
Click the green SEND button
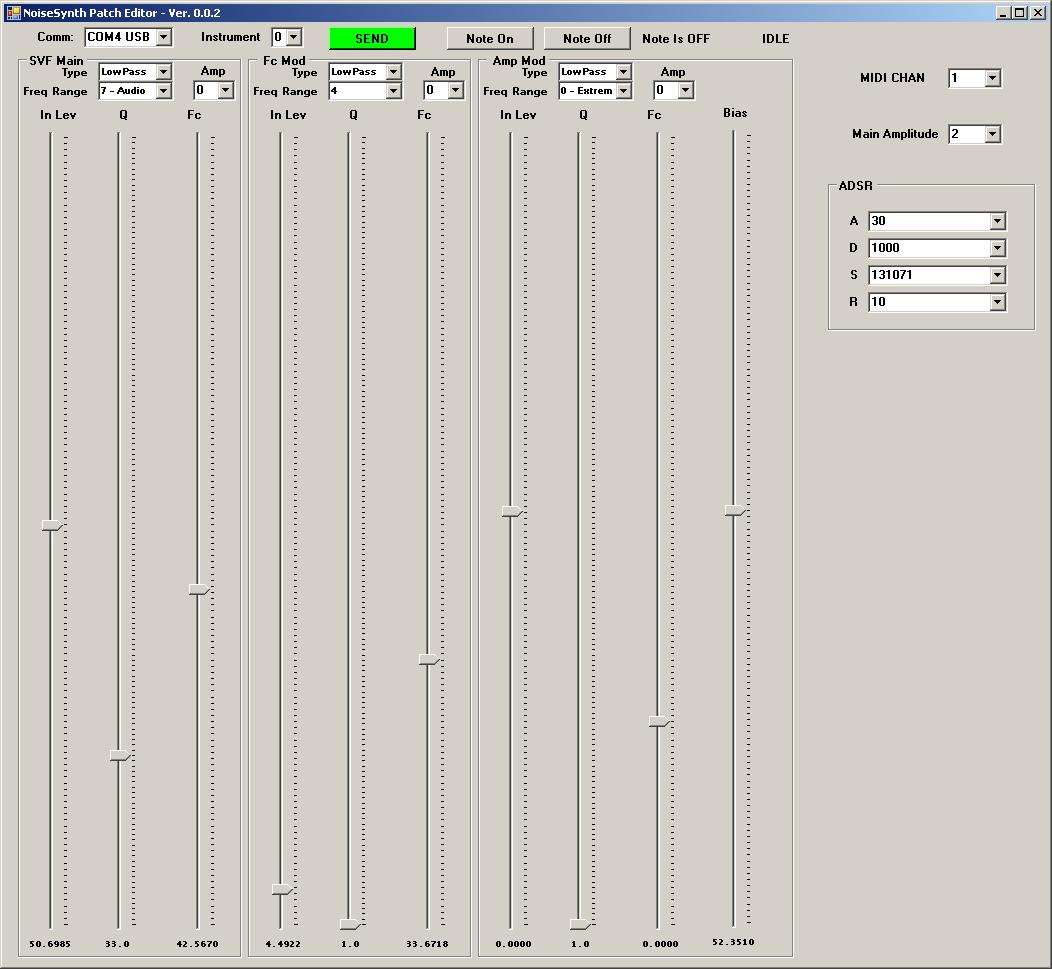372,38
